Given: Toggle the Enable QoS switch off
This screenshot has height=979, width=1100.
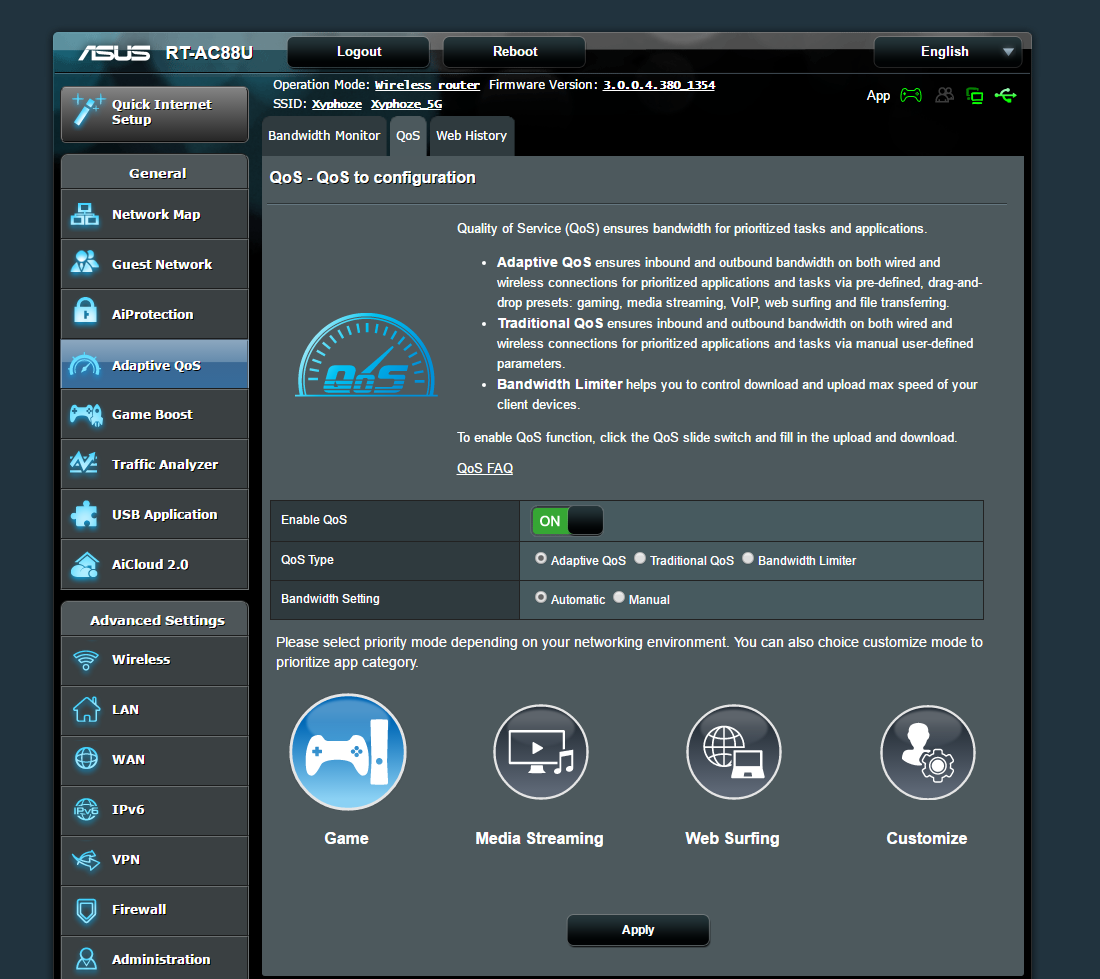Looking at the screenshot, I should coord(567,520).
